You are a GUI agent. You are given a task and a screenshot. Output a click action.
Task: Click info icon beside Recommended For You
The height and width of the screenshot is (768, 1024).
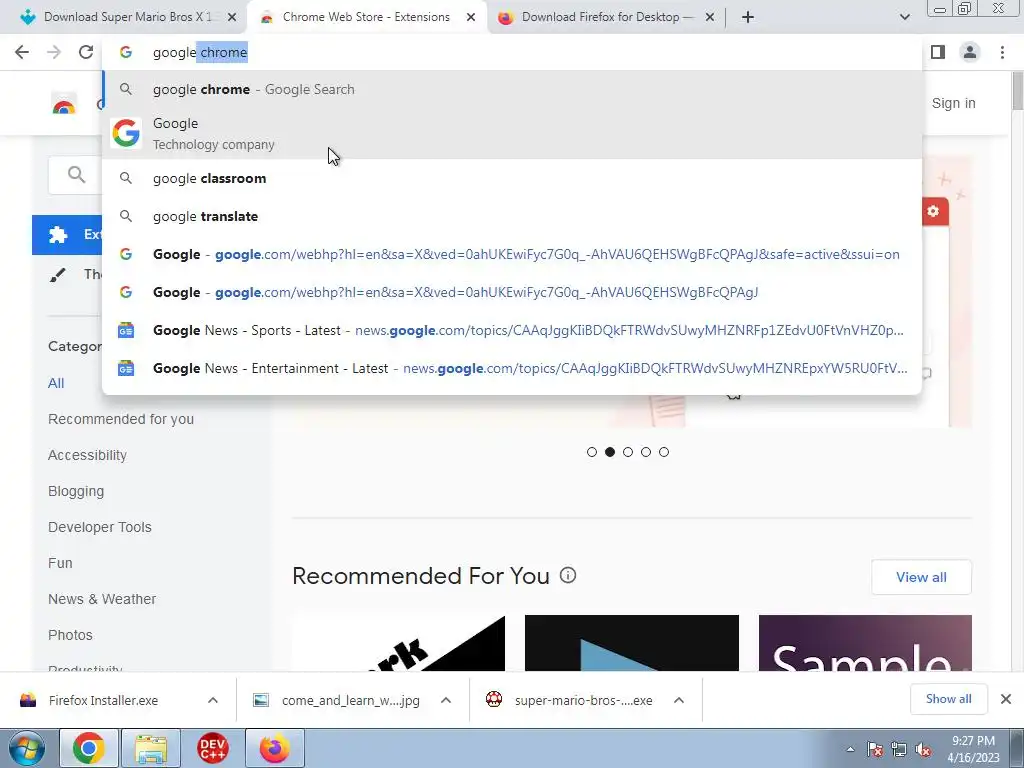568,575
